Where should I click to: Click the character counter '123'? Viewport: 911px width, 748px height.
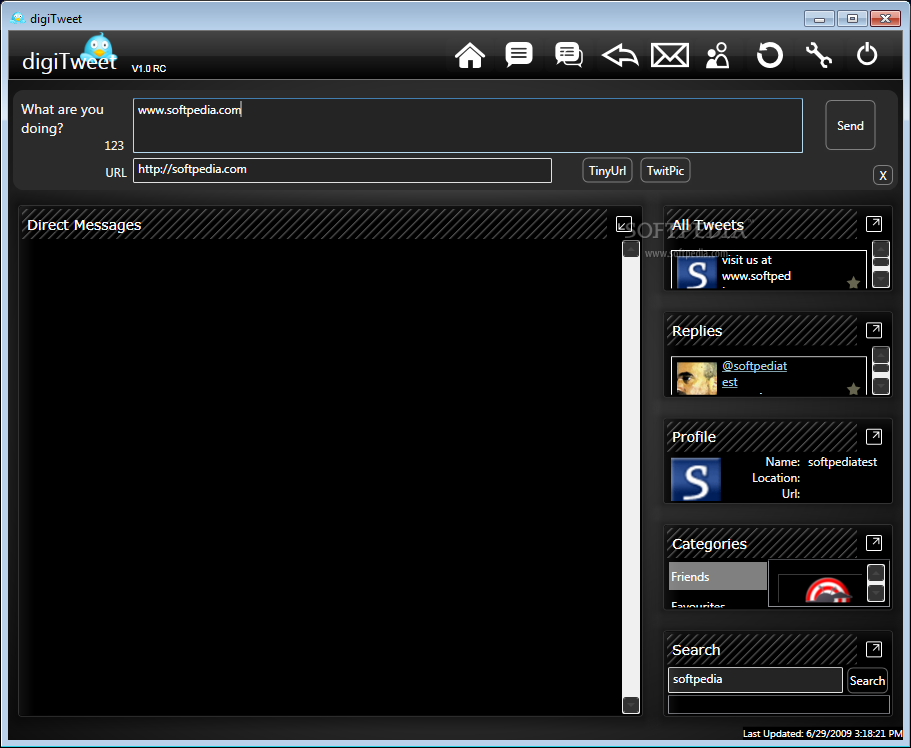[x=114, y=145]
